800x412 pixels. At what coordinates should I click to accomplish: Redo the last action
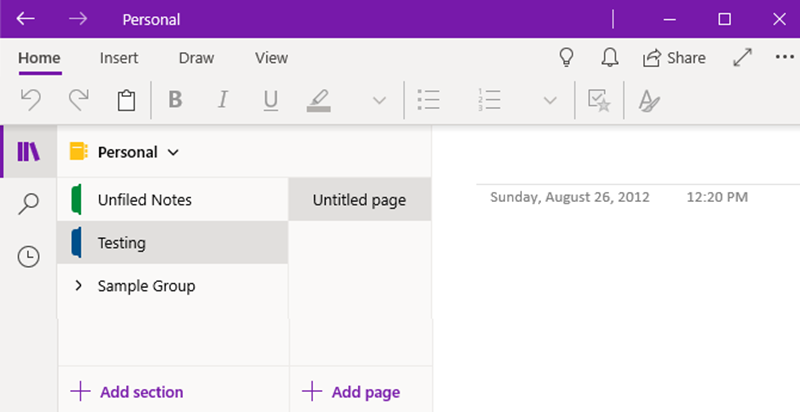(x=79, y=100)
